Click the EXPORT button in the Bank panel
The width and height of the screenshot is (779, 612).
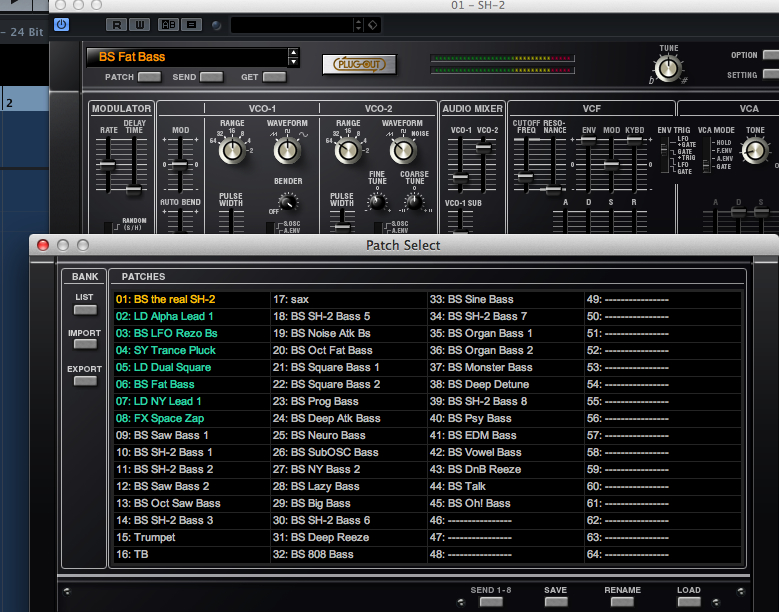click(x=85, y=381)
